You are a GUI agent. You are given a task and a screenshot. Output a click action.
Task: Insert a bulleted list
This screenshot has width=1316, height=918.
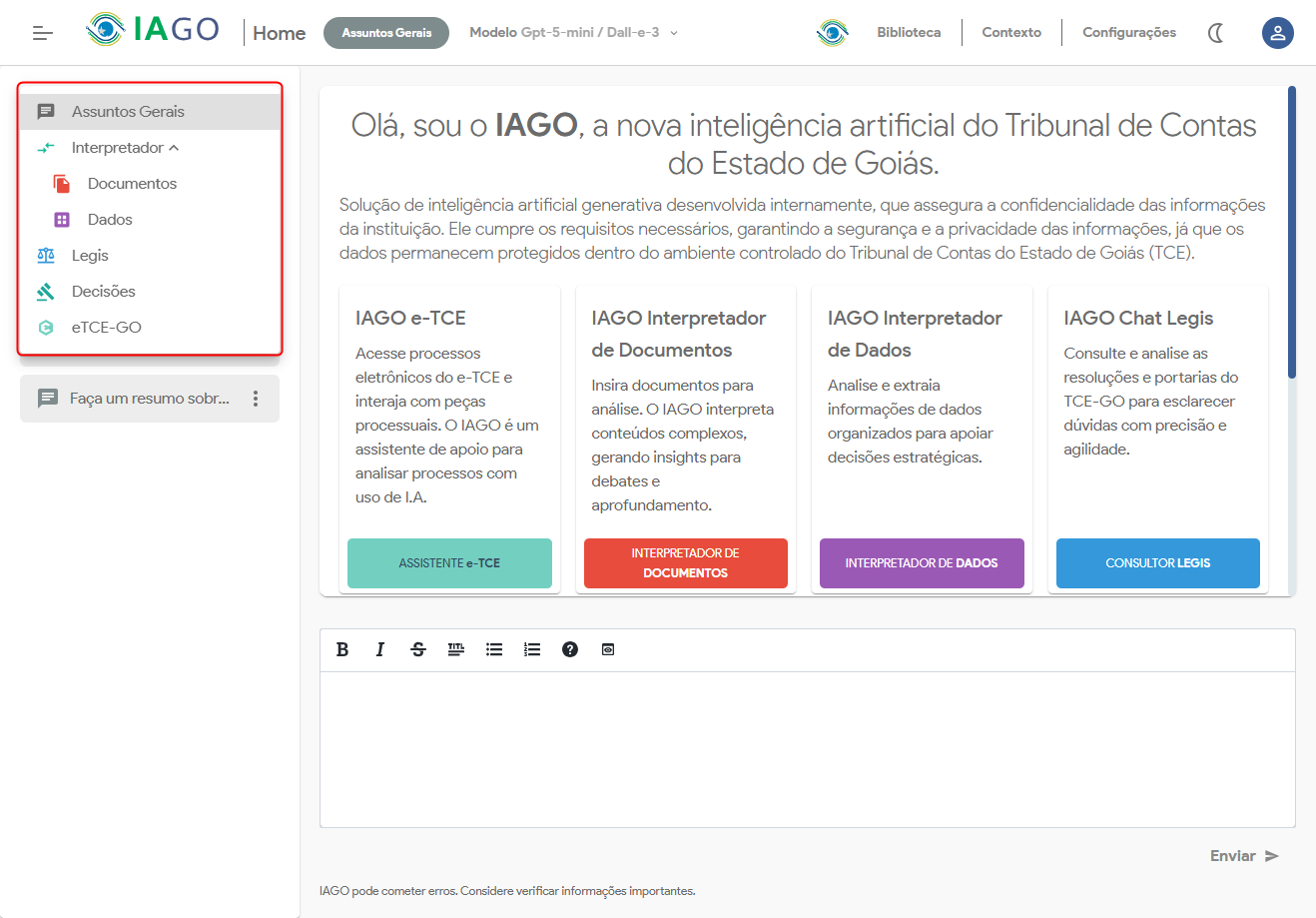point(494,649)
